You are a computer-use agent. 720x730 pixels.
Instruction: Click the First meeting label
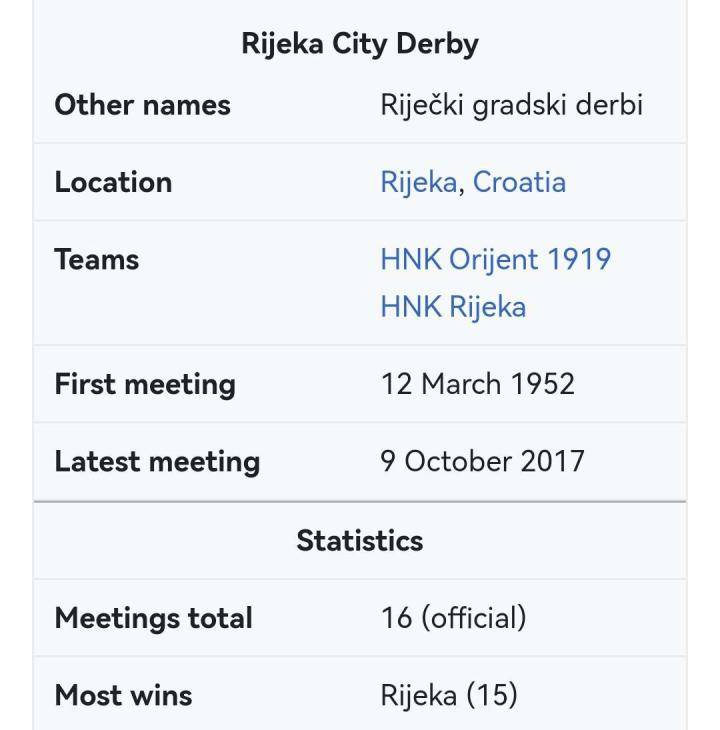pyautogui.click(x=145, y=385)
